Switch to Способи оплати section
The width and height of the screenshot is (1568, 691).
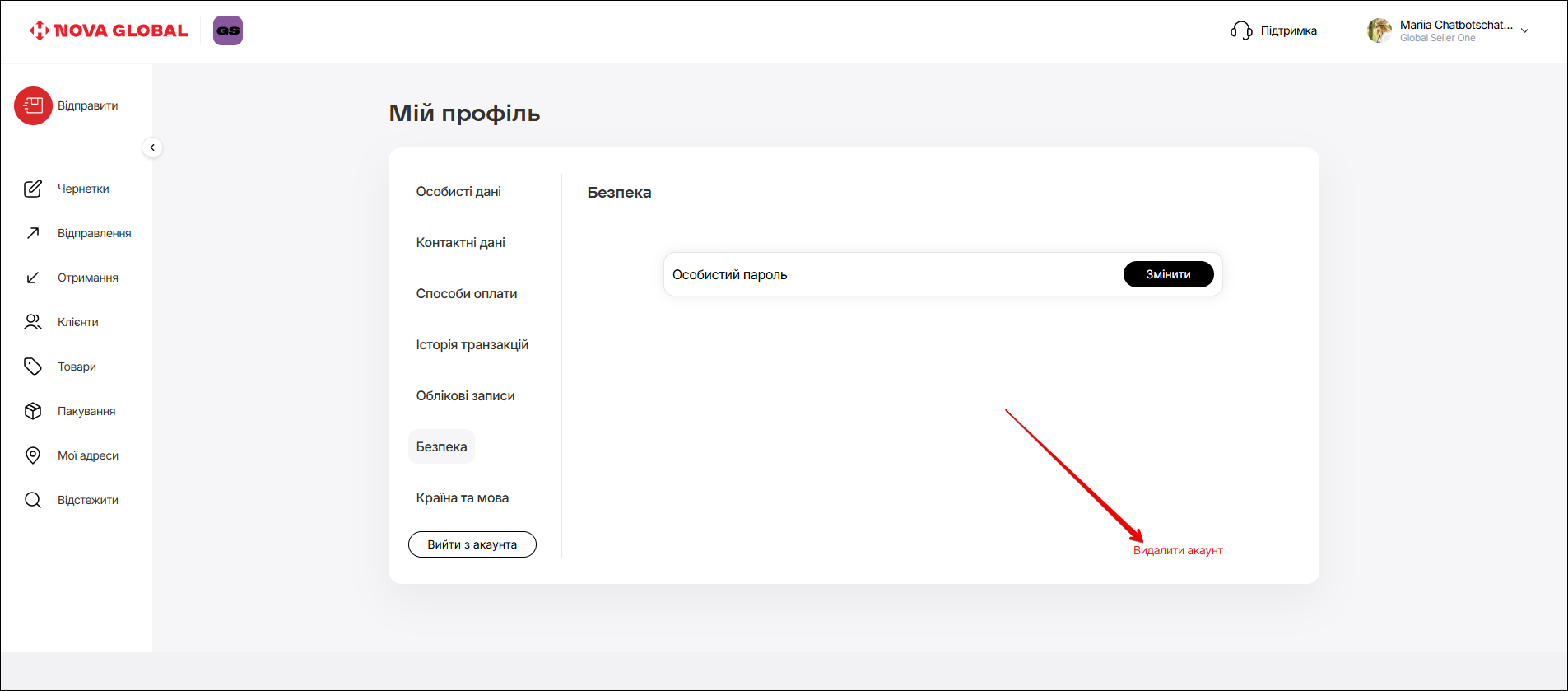466,293
